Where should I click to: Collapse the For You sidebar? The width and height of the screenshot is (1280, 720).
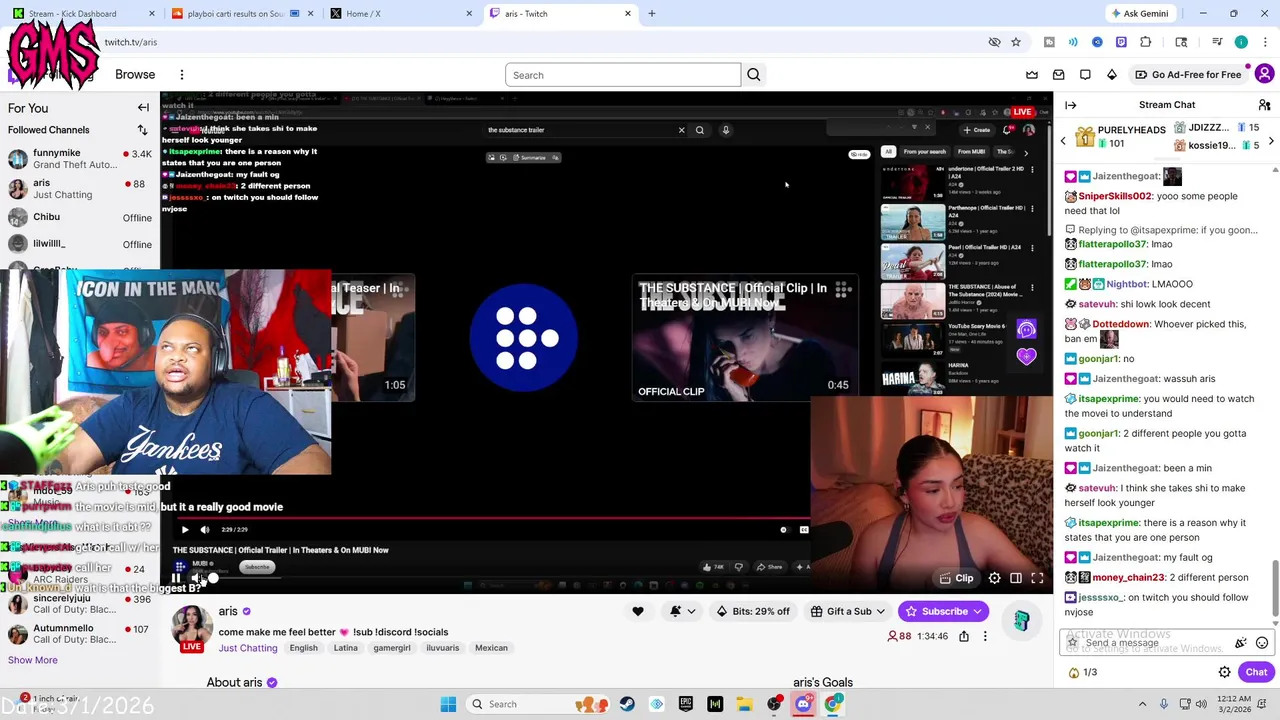point(143,108)
